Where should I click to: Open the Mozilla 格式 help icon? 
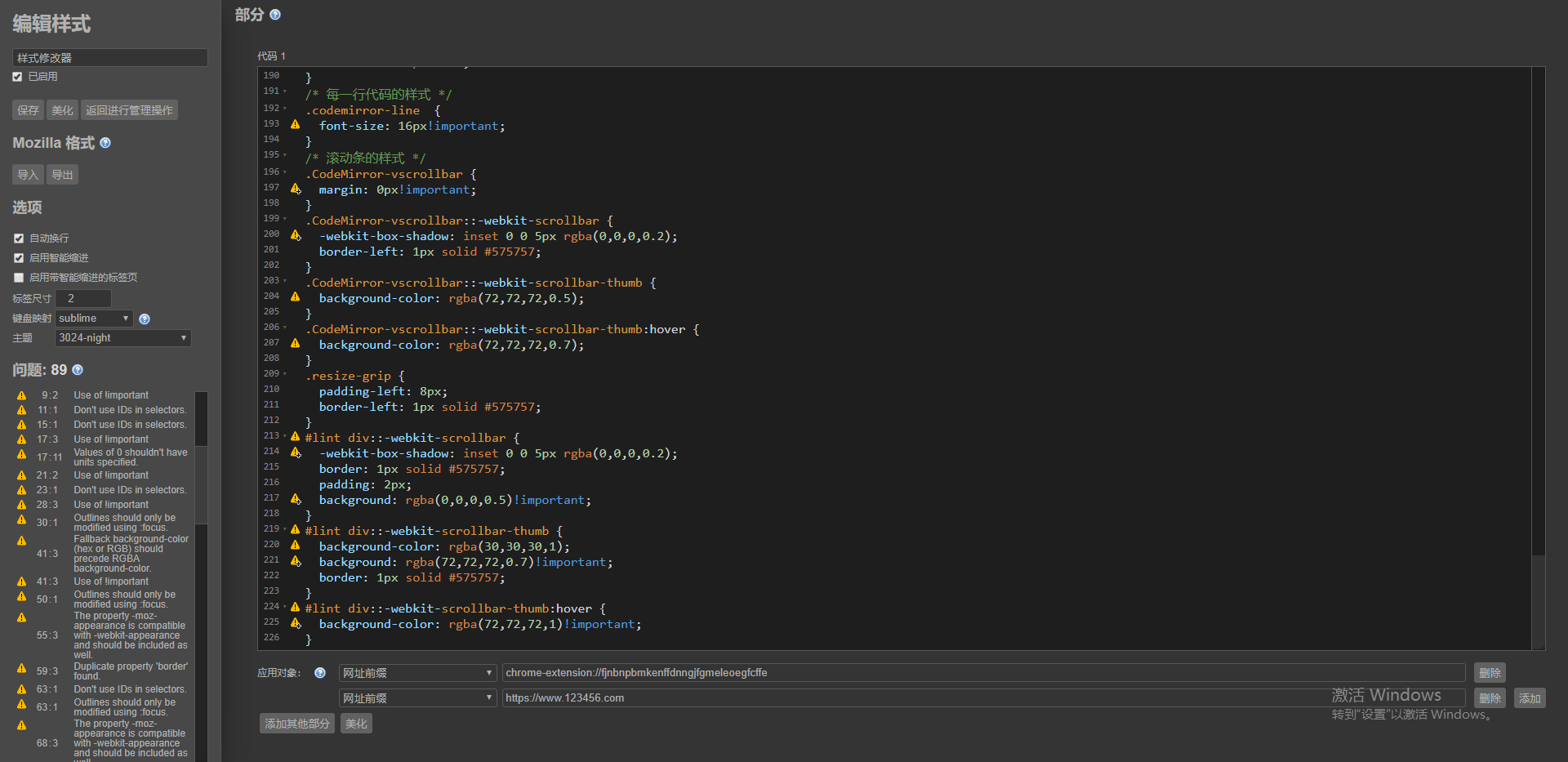point(105,143)
